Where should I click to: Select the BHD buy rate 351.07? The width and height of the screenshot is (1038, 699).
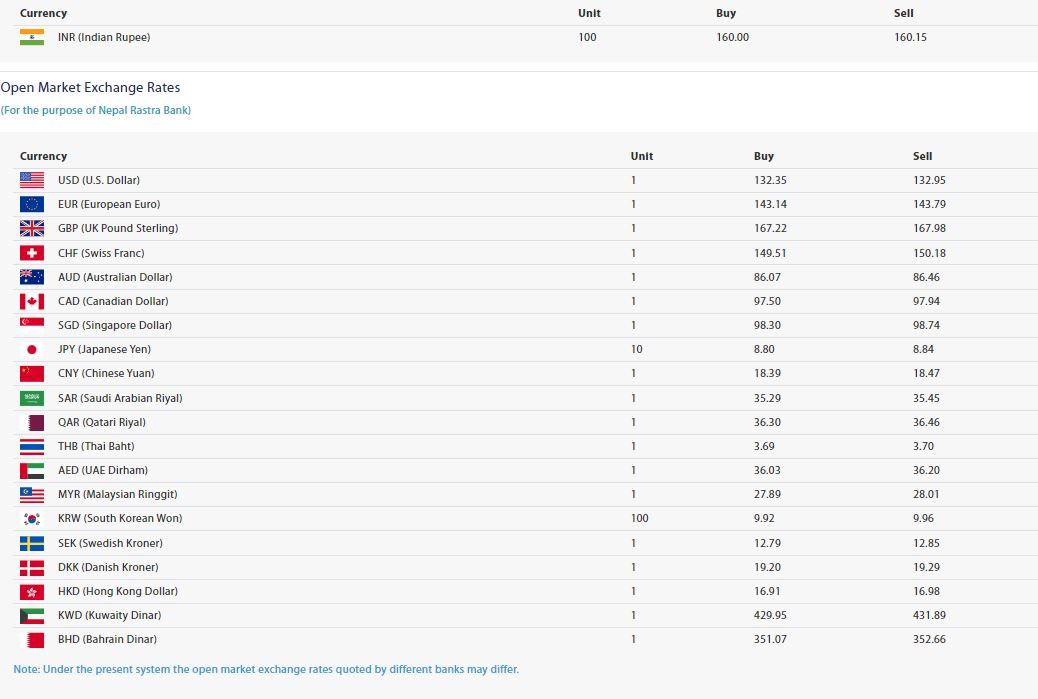point(770,639)
